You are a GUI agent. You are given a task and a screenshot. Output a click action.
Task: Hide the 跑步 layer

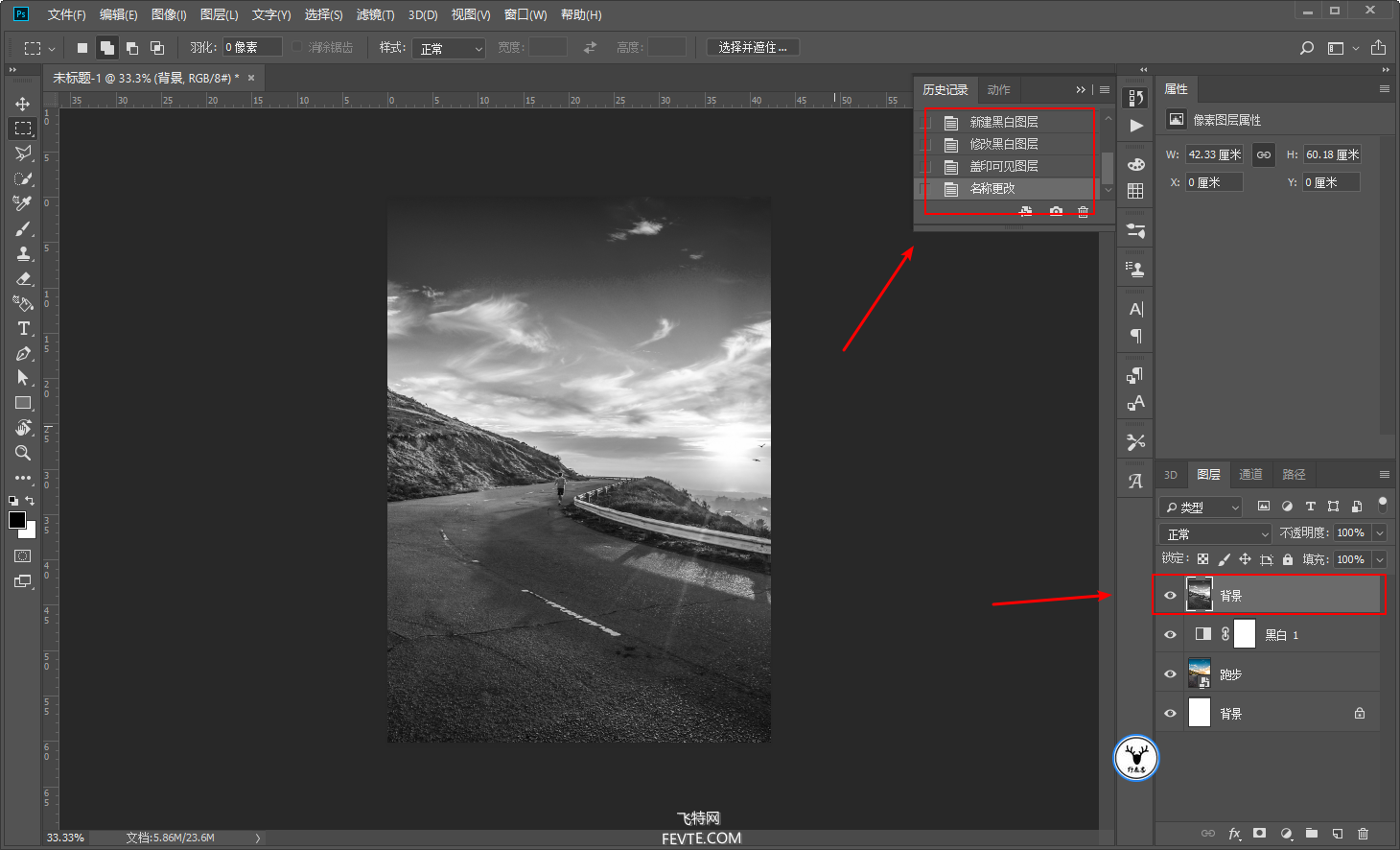[x=1170, y=674]
